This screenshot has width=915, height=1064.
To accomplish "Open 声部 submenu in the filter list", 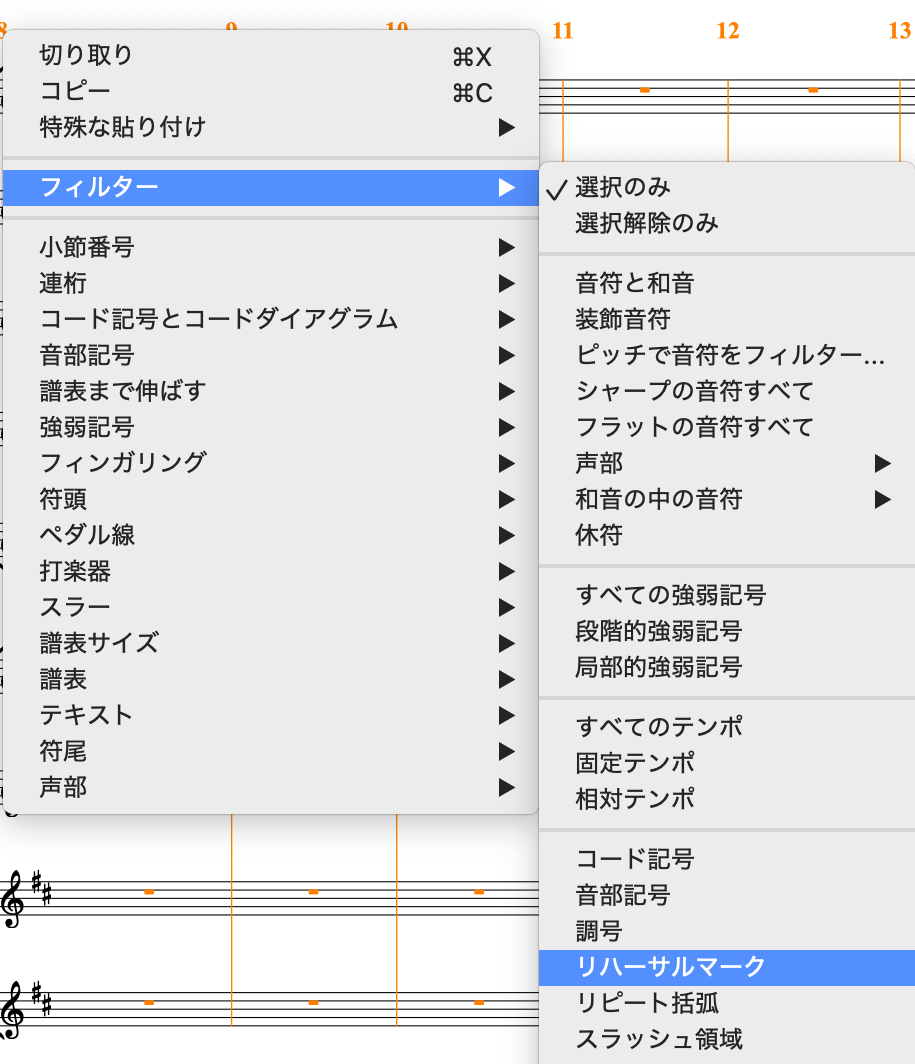I will coord(599,463).
